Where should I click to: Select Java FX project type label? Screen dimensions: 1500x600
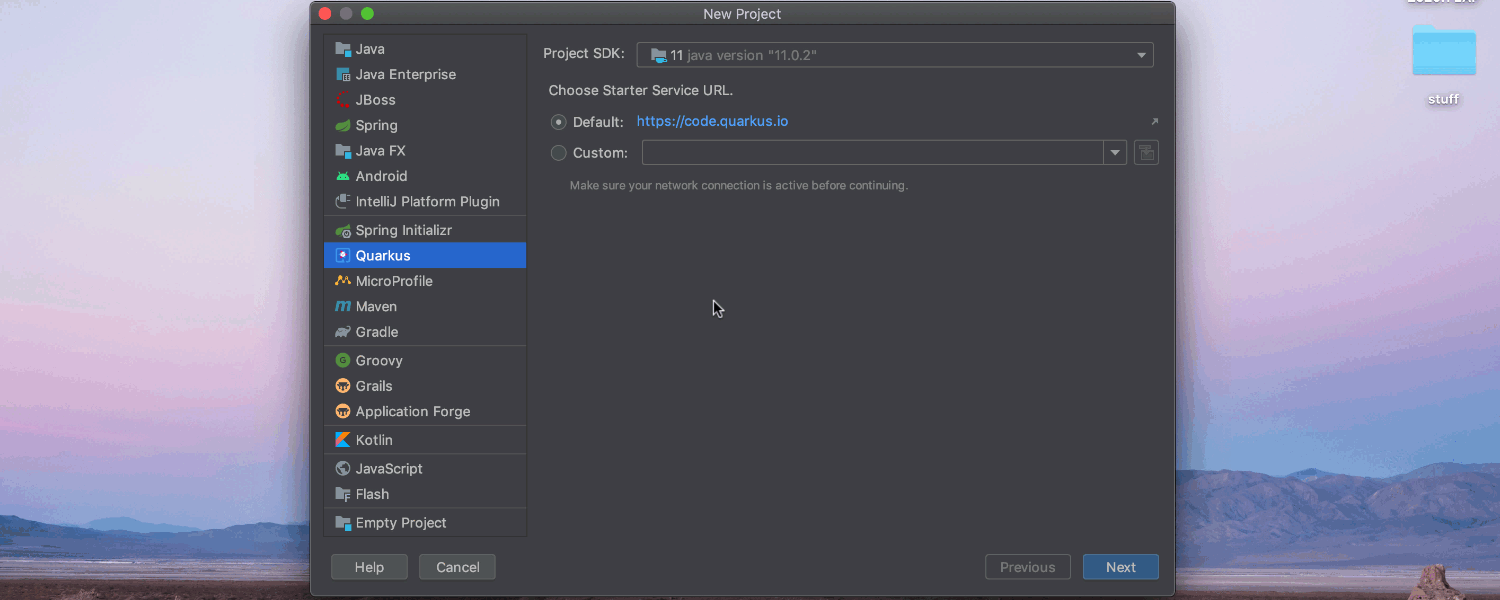point(381,151)
